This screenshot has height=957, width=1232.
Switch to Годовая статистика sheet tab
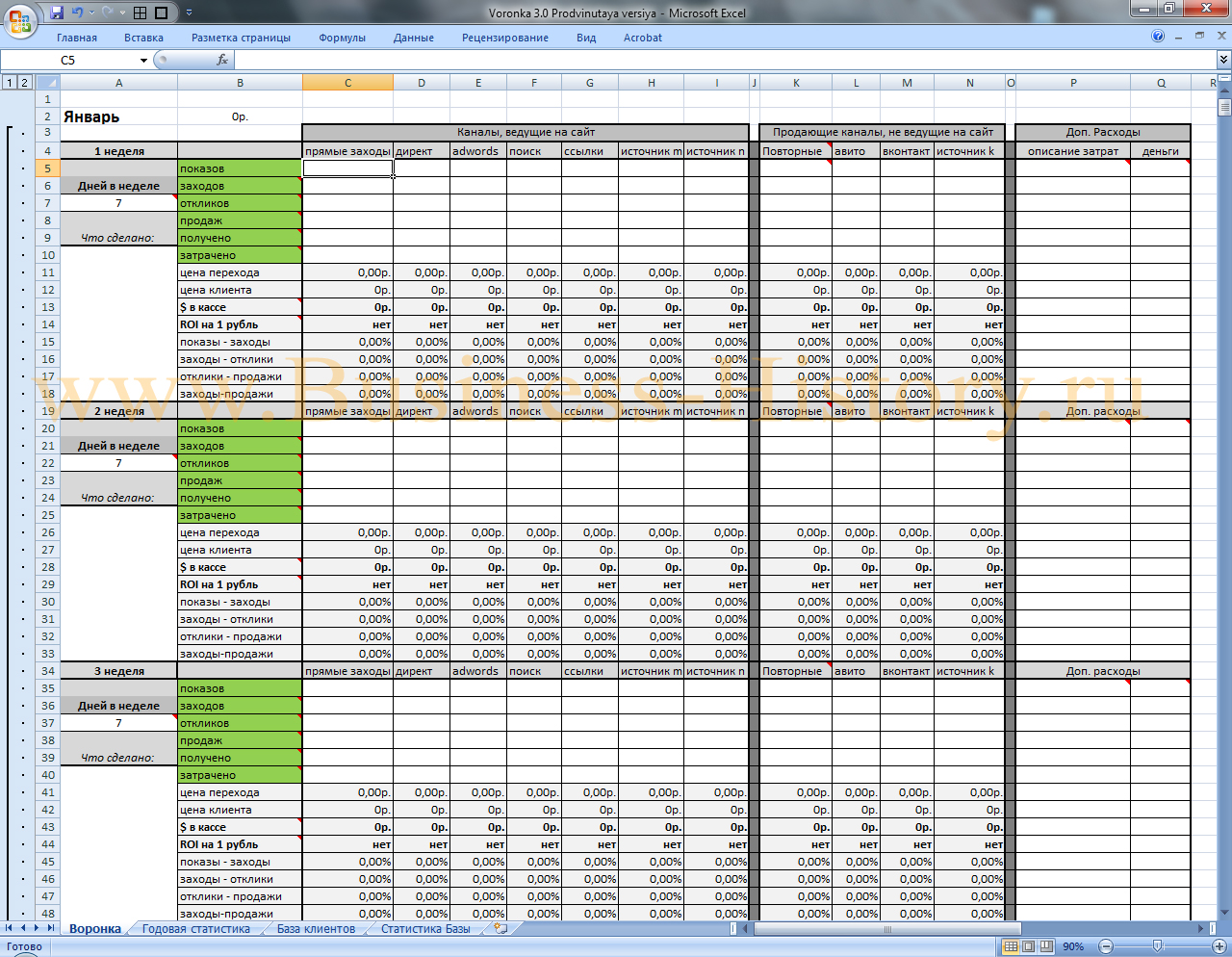pos(195,929)
